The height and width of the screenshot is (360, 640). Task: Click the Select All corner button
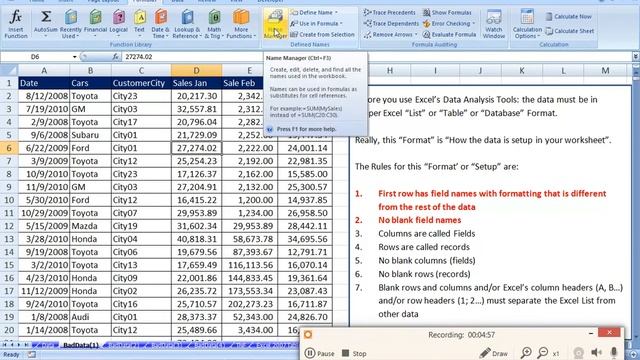tap(9, 71)
